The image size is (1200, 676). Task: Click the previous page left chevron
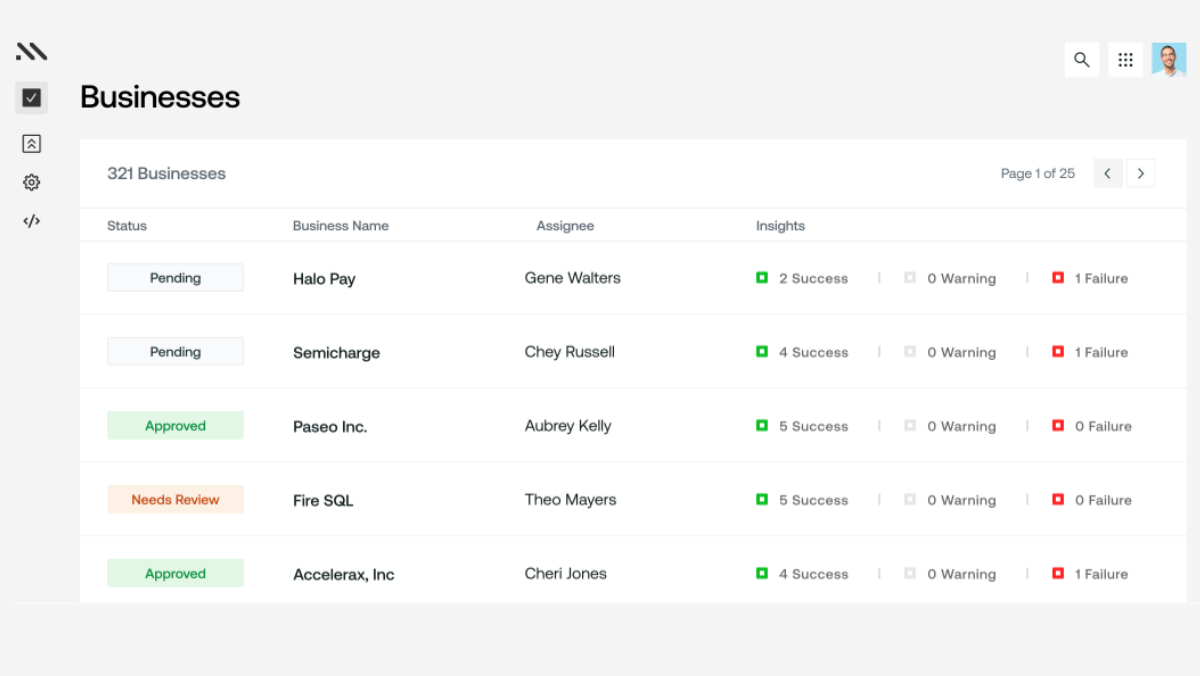(x=1107, y=173)
